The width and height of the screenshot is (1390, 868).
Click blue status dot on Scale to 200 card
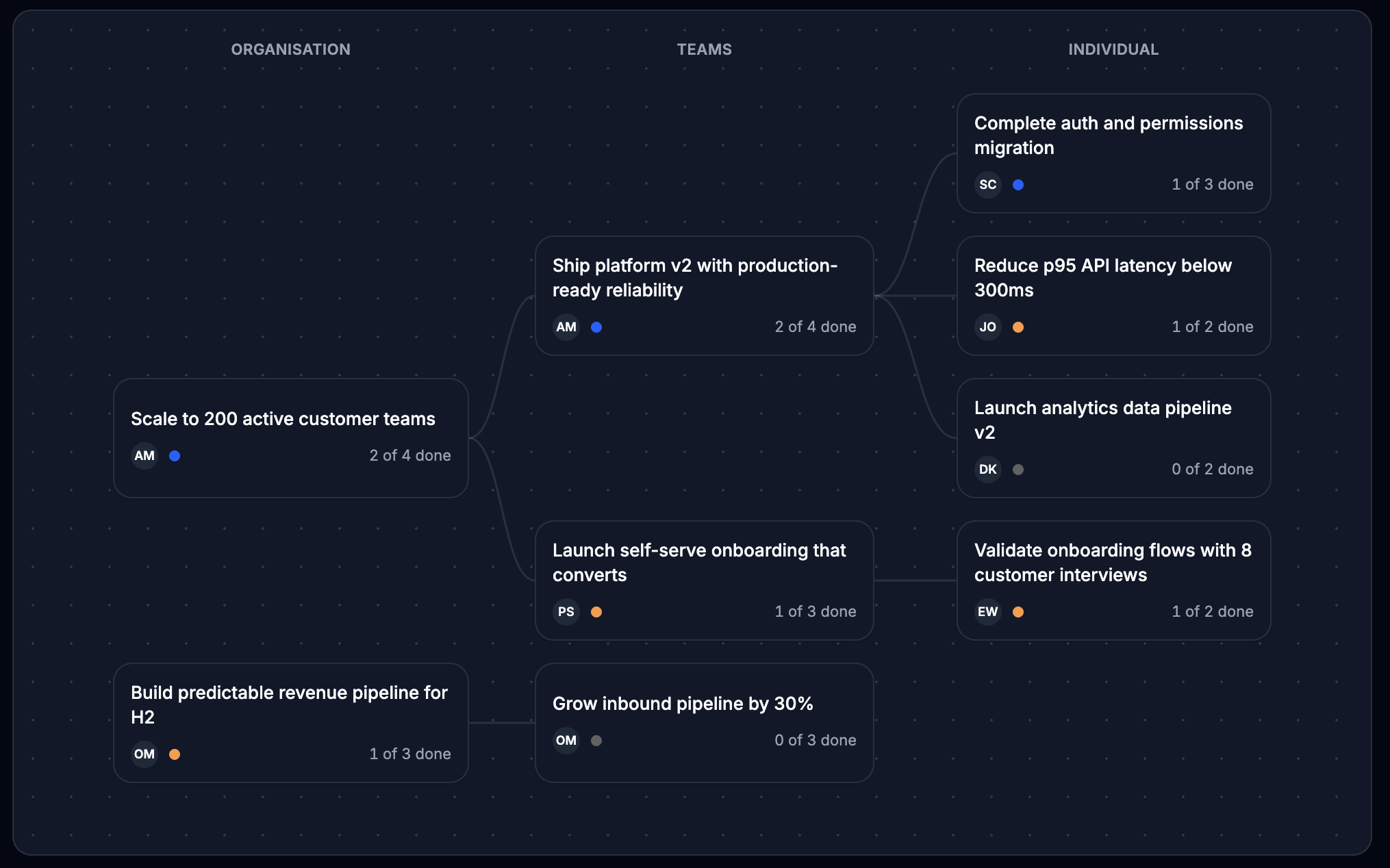tap(175, 456)
